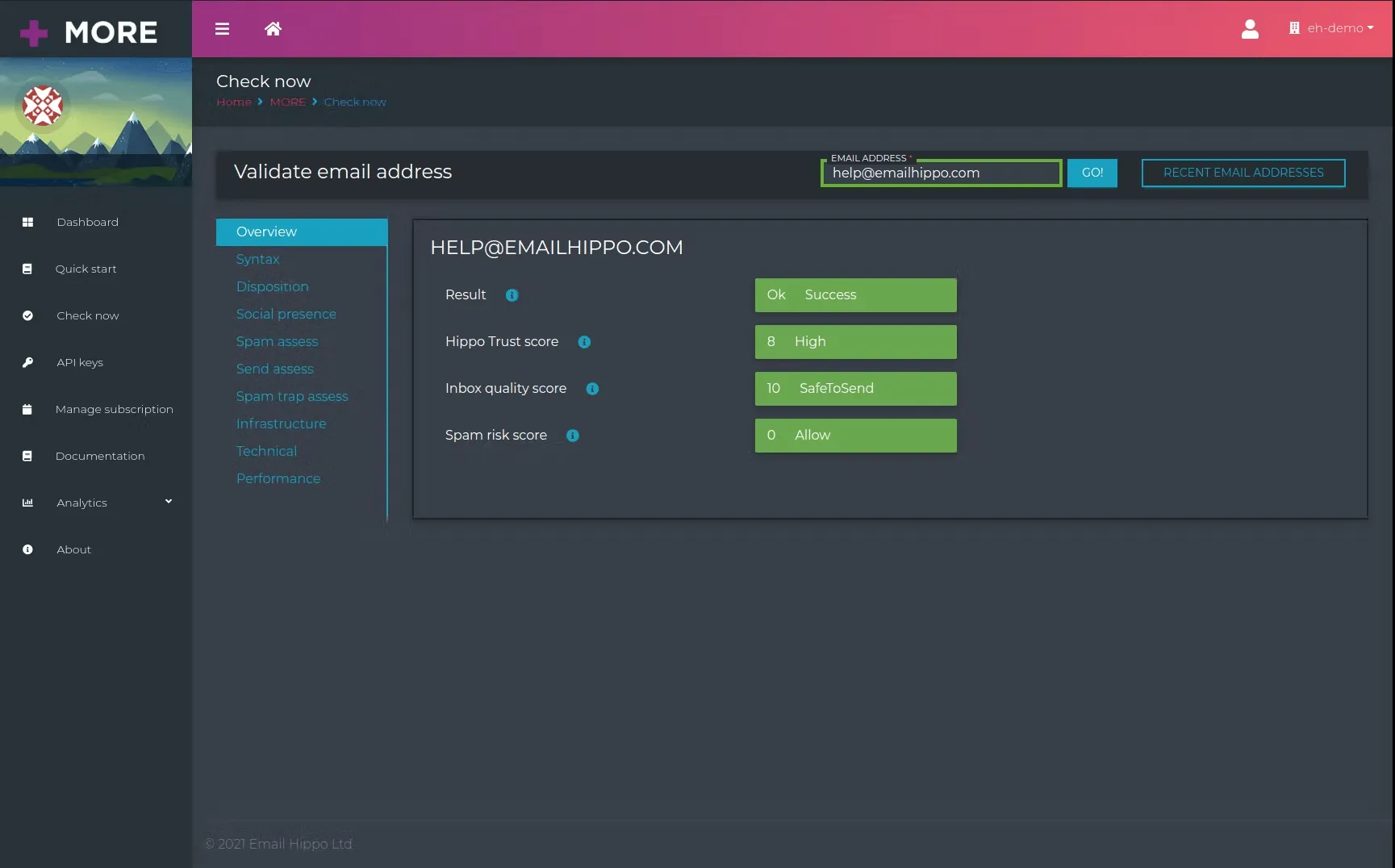
Task: Open API keys via the key icon
Action: (x=27, y=361)
